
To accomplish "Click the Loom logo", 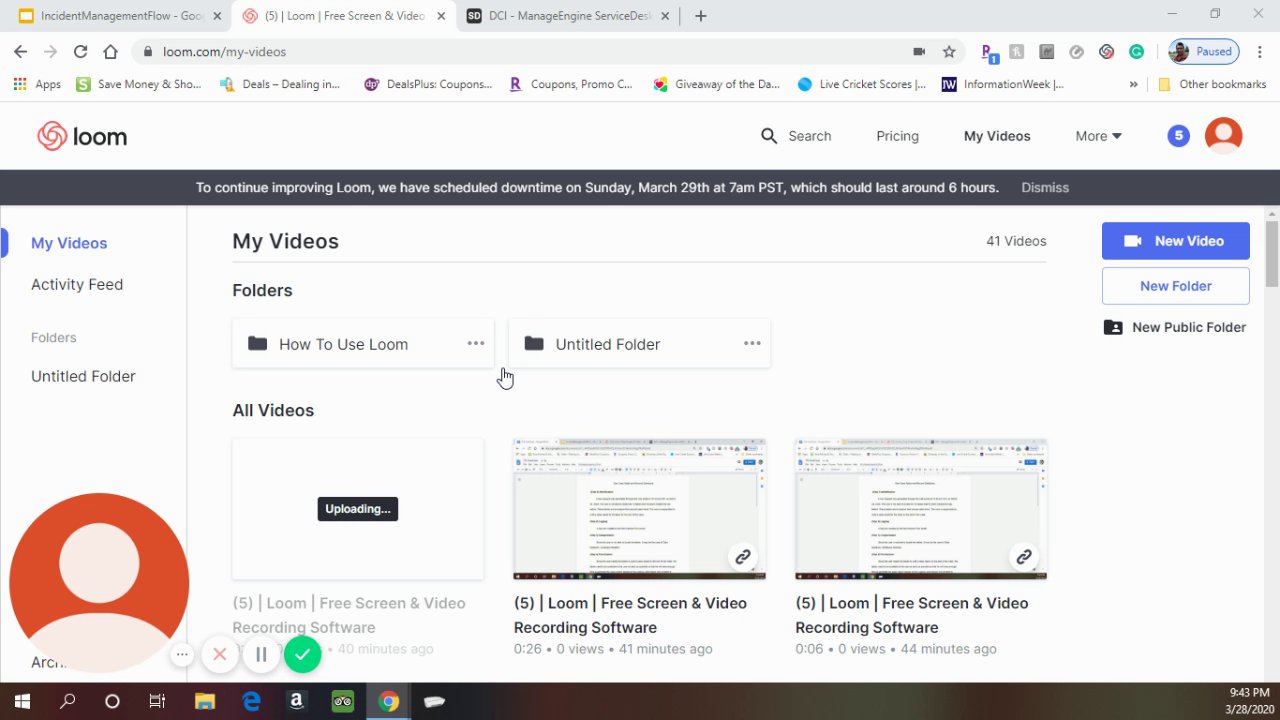I will click(82, 137).
